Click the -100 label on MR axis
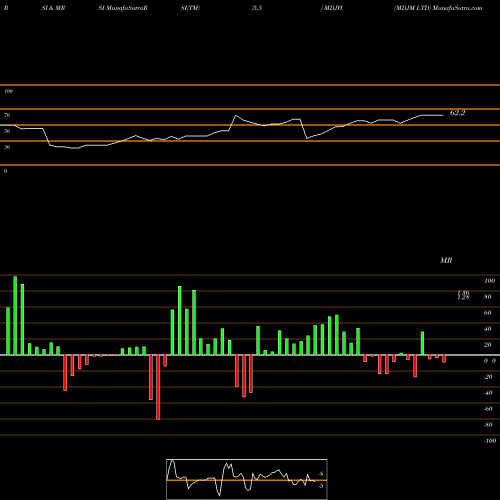Screen dimensions: 500x500 tap(490, 441)
